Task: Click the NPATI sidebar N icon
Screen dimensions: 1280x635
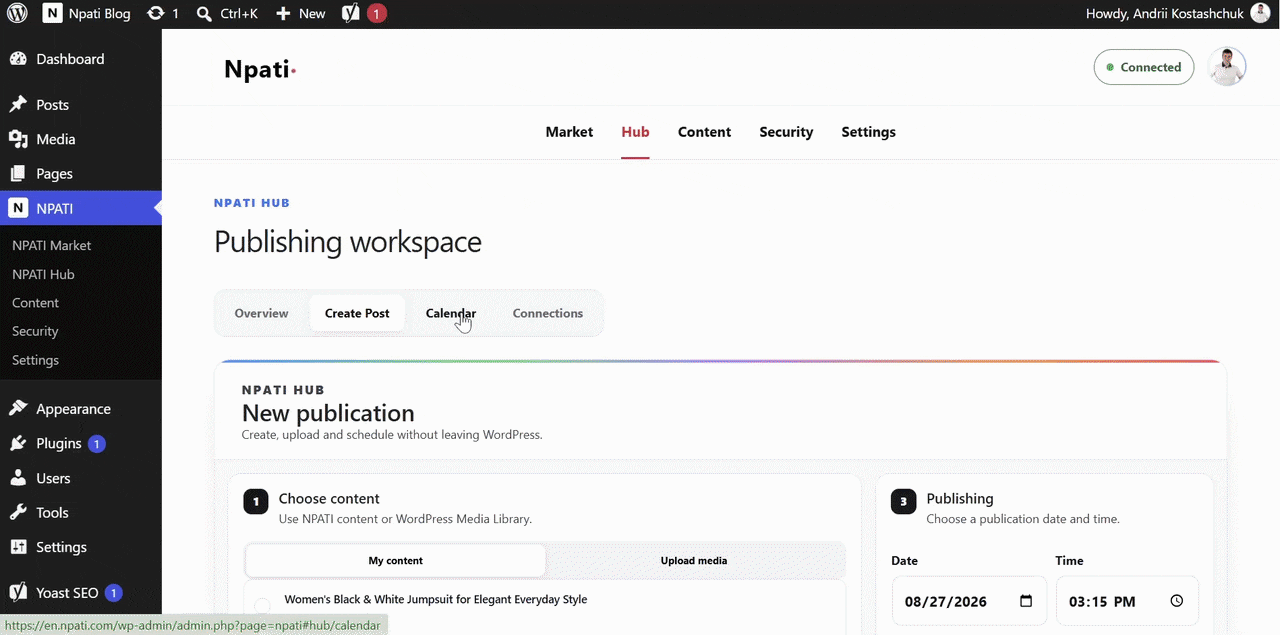Action: coord(18,208)
